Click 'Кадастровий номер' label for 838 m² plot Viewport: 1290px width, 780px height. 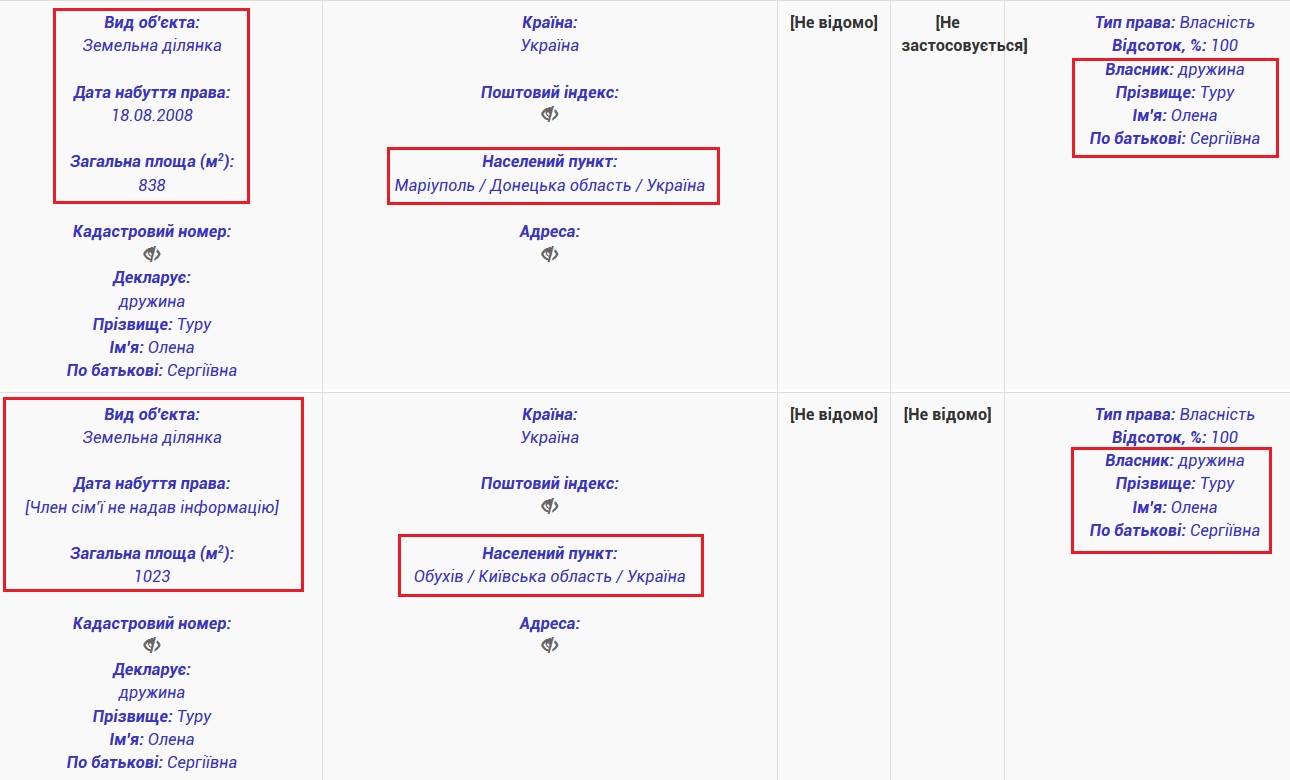tap(152, 231)
